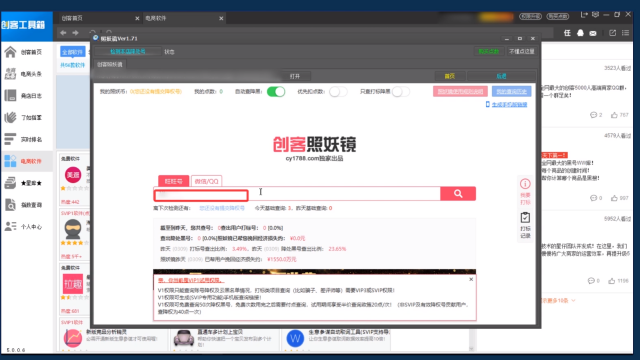Click the 打开 button
This screenshot has width=640, height=360.
click(295, 76)
